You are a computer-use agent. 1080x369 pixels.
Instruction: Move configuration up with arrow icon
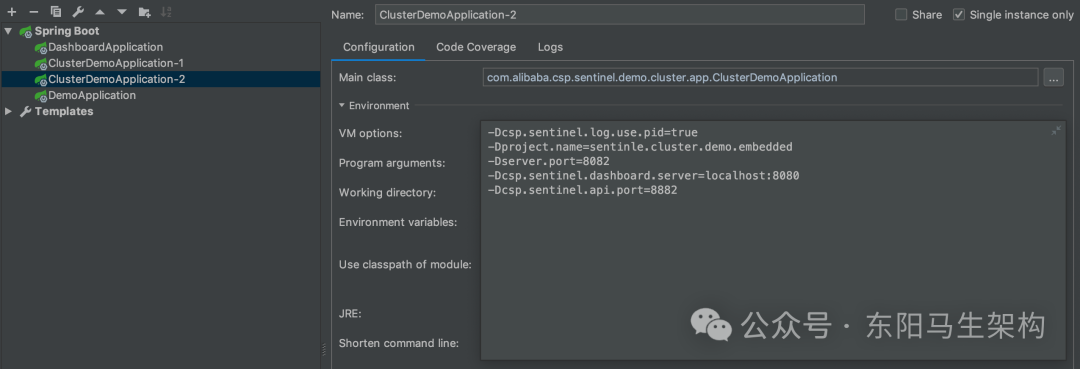coord(100,12)
